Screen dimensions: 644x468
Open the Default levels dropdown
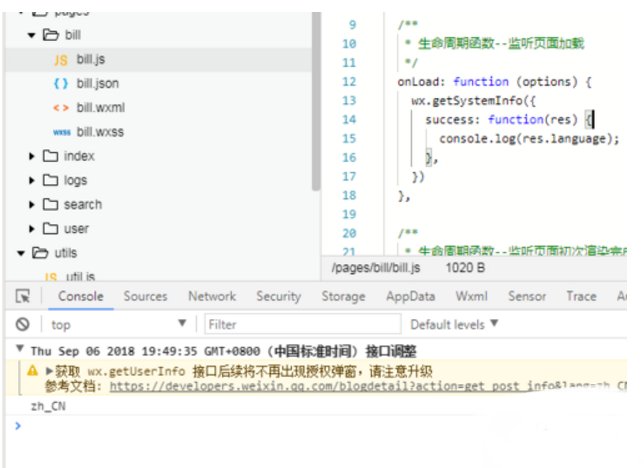click(454, 325)
